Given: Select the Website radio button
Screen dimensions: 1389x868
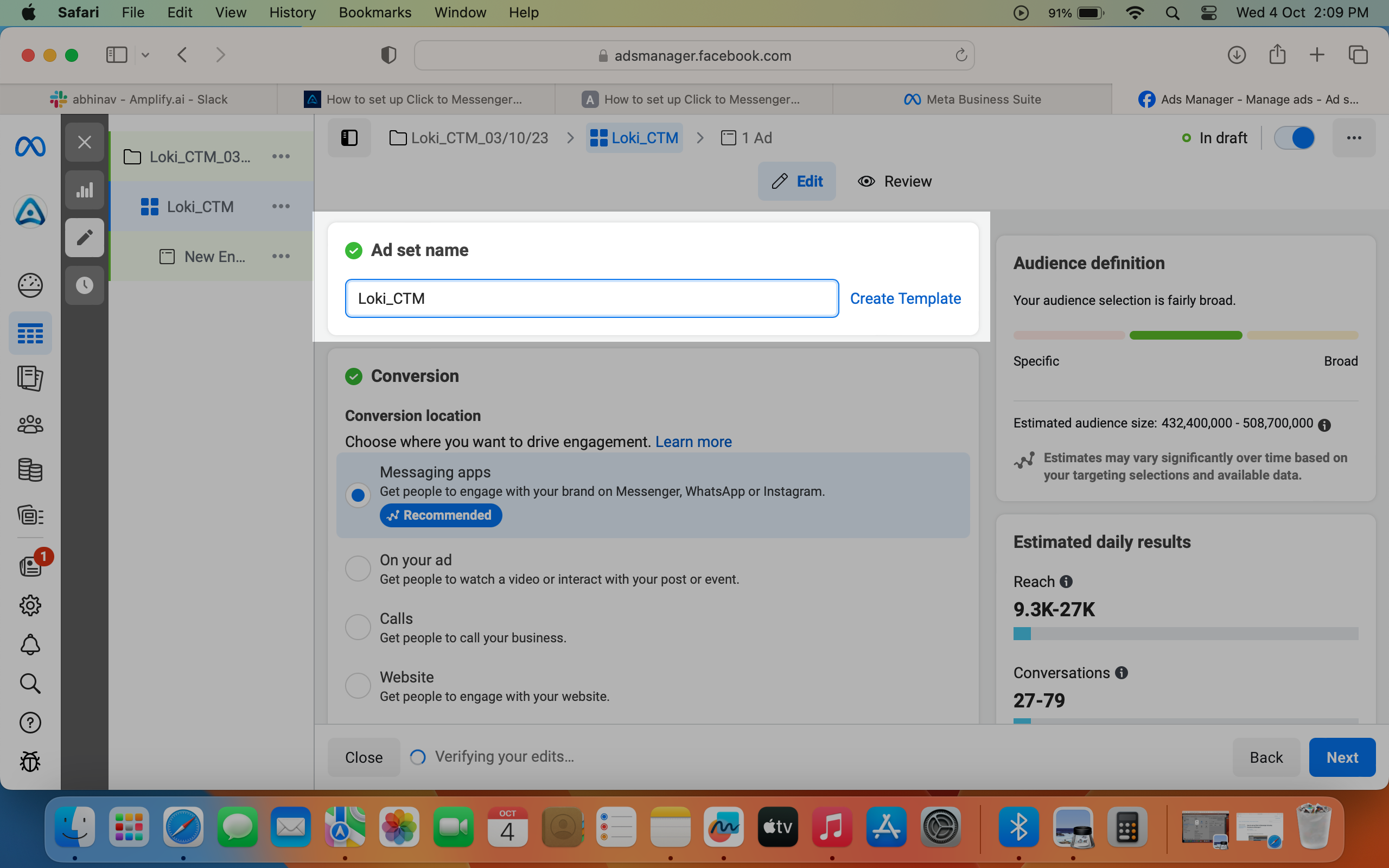Looking at the screenshot, I should (358, 685).
